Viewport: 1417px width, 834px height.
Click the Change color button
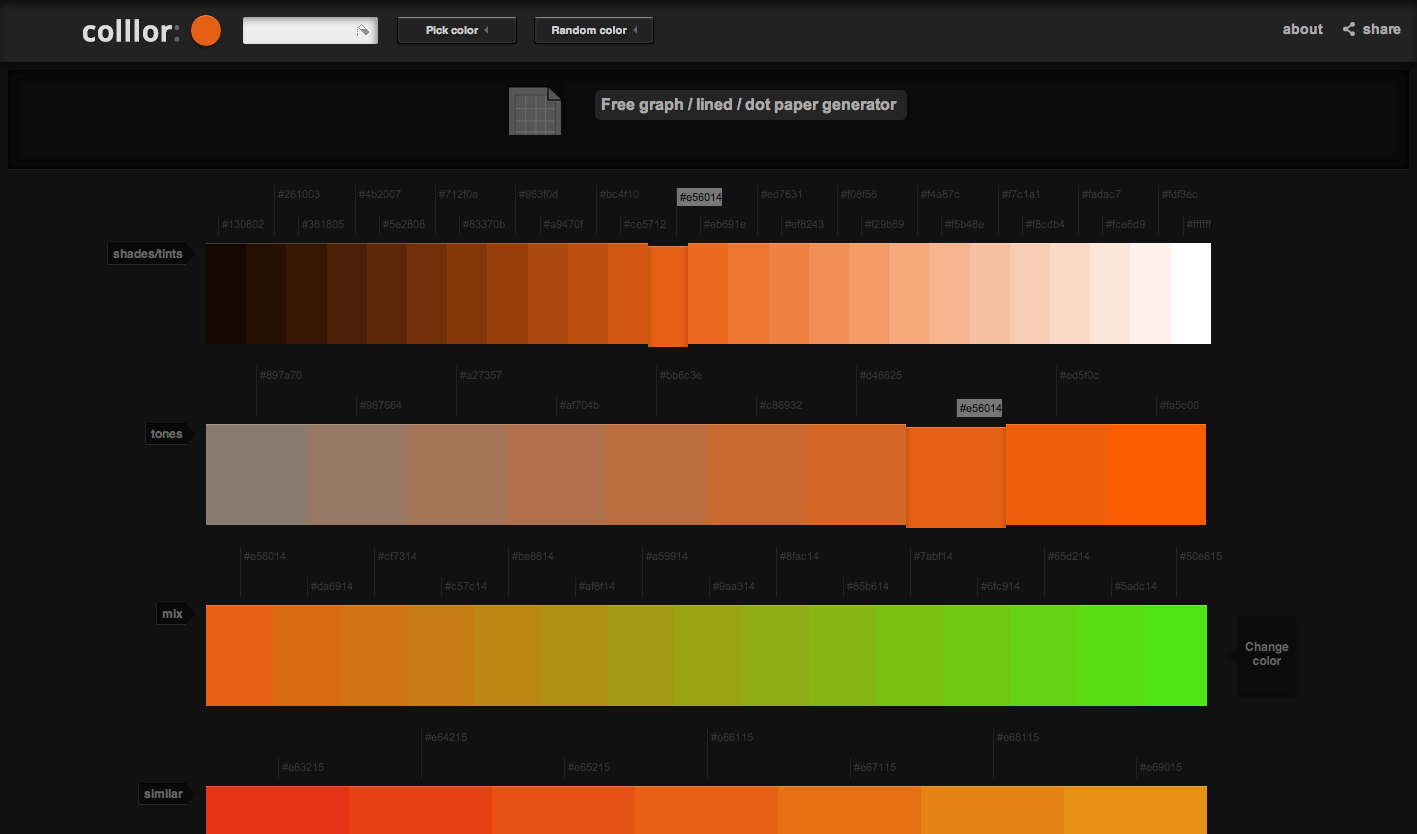point(1266,654)
